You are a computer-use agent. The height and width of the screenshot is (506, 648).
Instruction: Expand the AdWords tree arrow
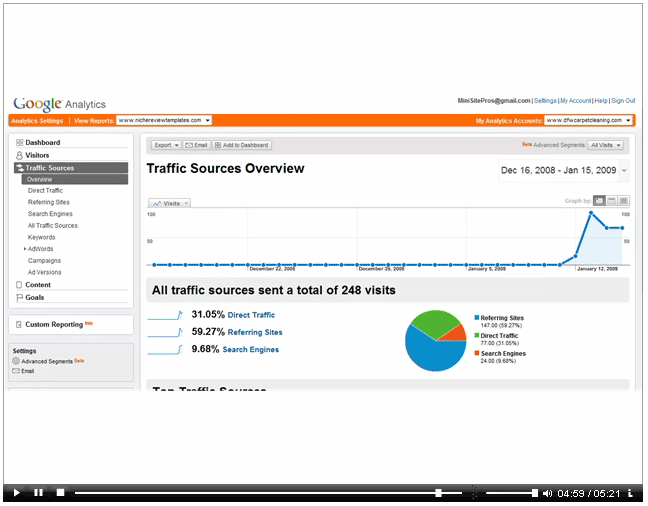click(x=25, y=249)
